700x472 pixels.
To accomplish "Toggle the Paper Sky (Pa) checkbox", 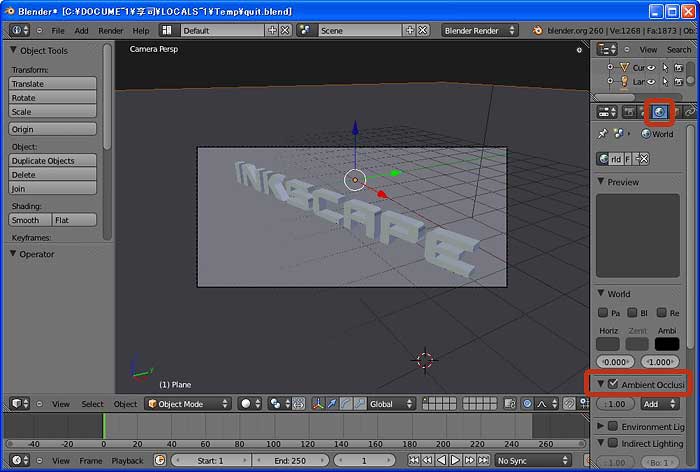I will pos(603,313).
